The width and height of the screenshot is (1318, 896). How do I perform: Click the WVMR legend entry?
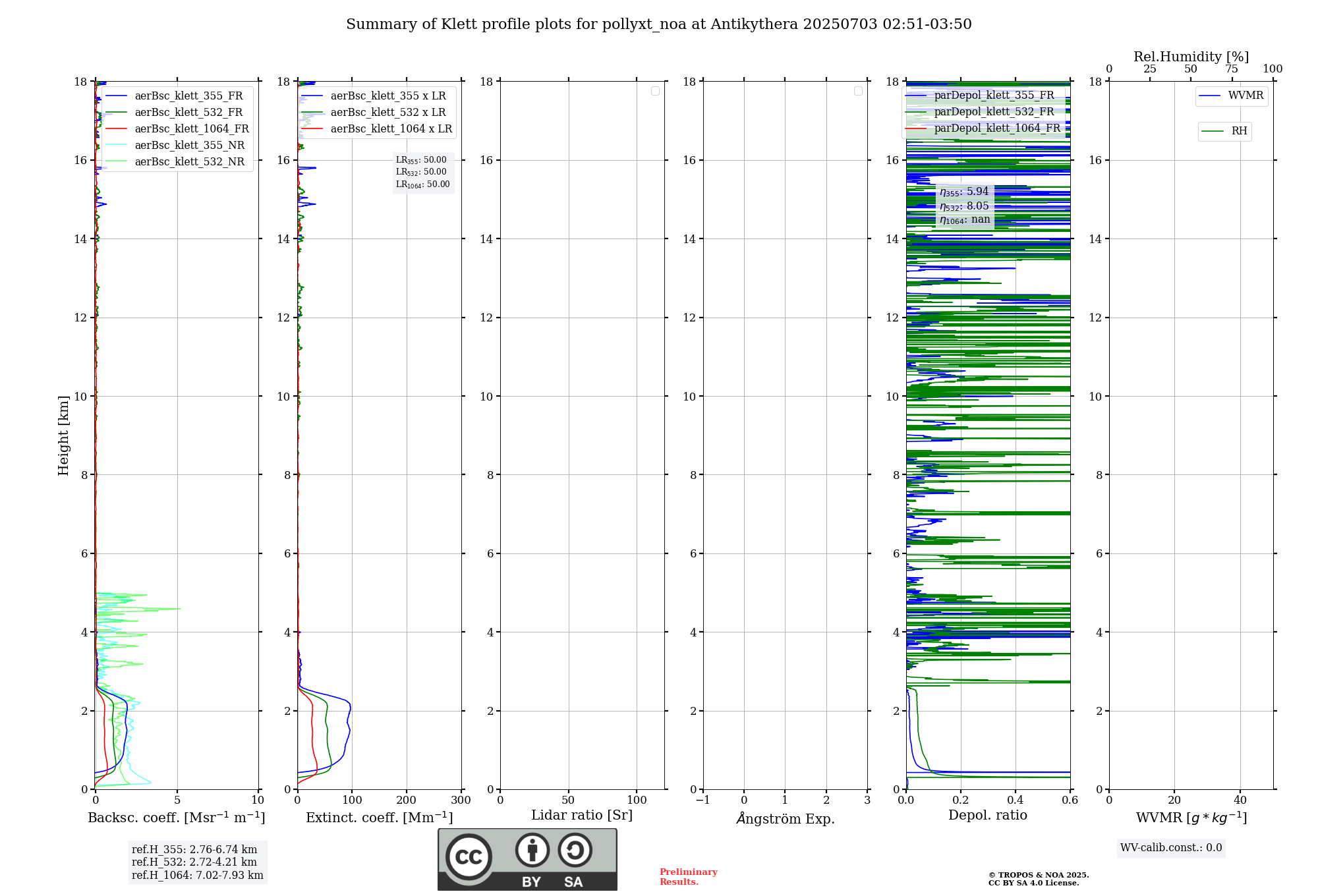[1232, 96]
